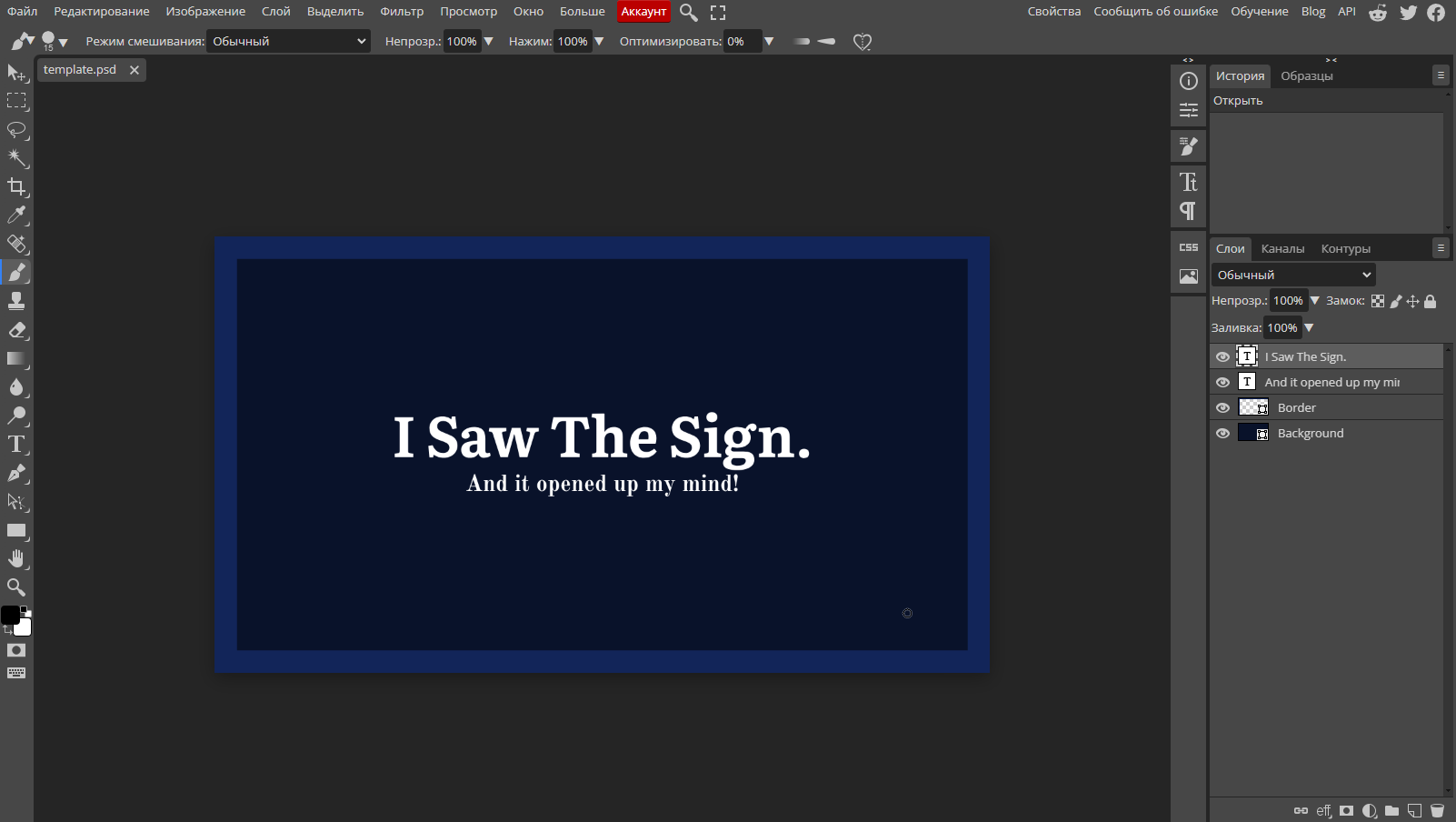Open the adjustments sliders panel icon
Image resolution: width=1456 pixels, height=822 pixels.
click(x=1189, y=110)
